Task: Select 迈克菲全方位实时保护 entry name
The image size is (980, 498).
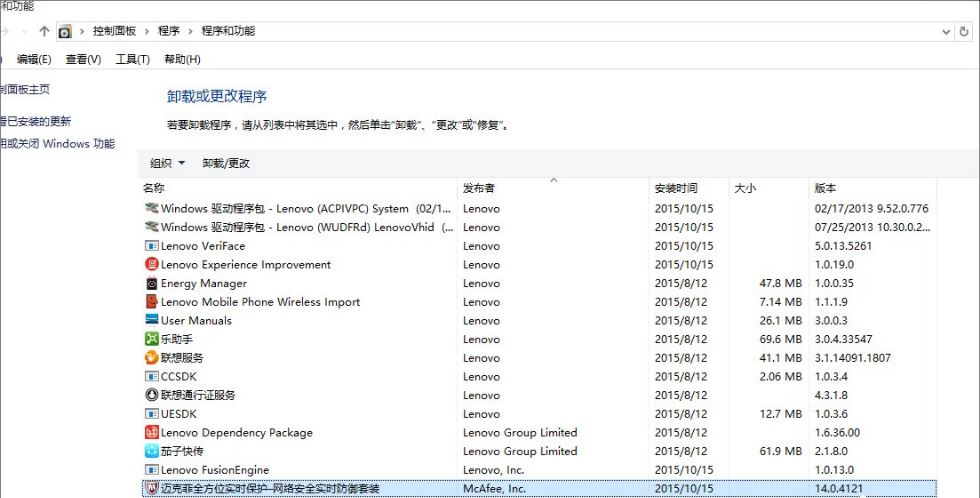Action: click(270, 488)
